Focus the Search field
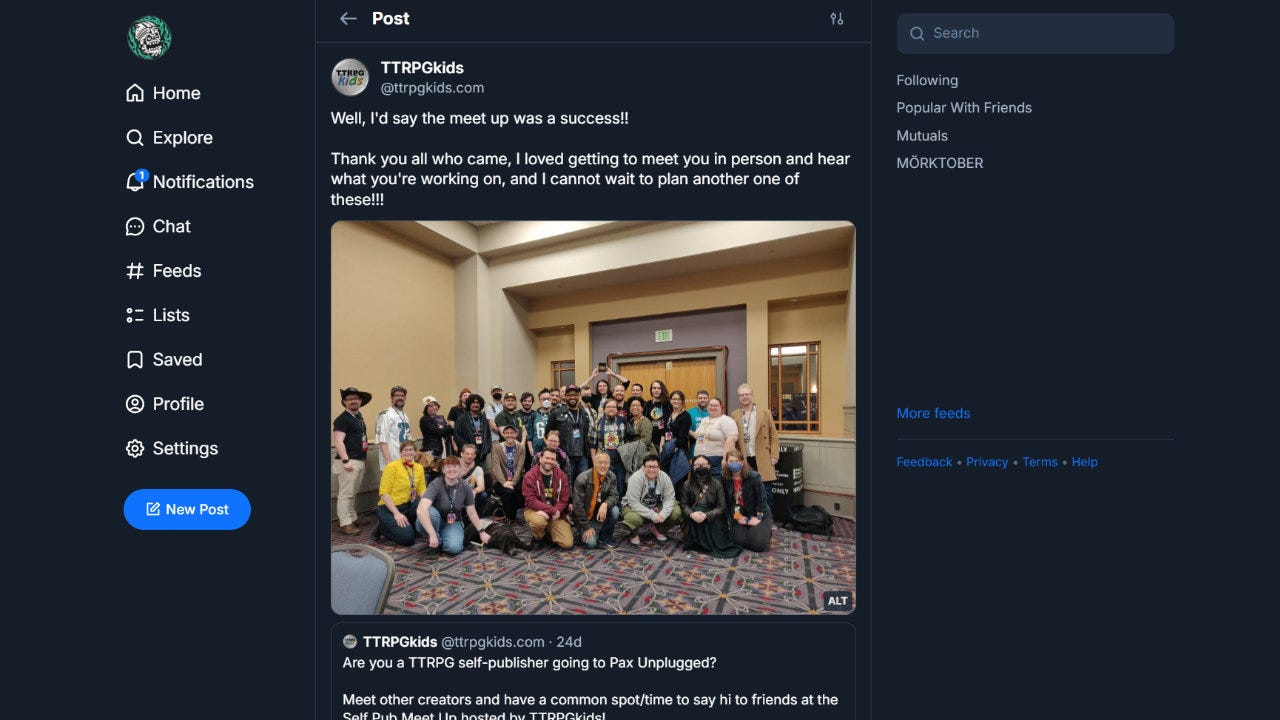Viewport: 1280px width, 720px height. click(x=1035, y=33)
